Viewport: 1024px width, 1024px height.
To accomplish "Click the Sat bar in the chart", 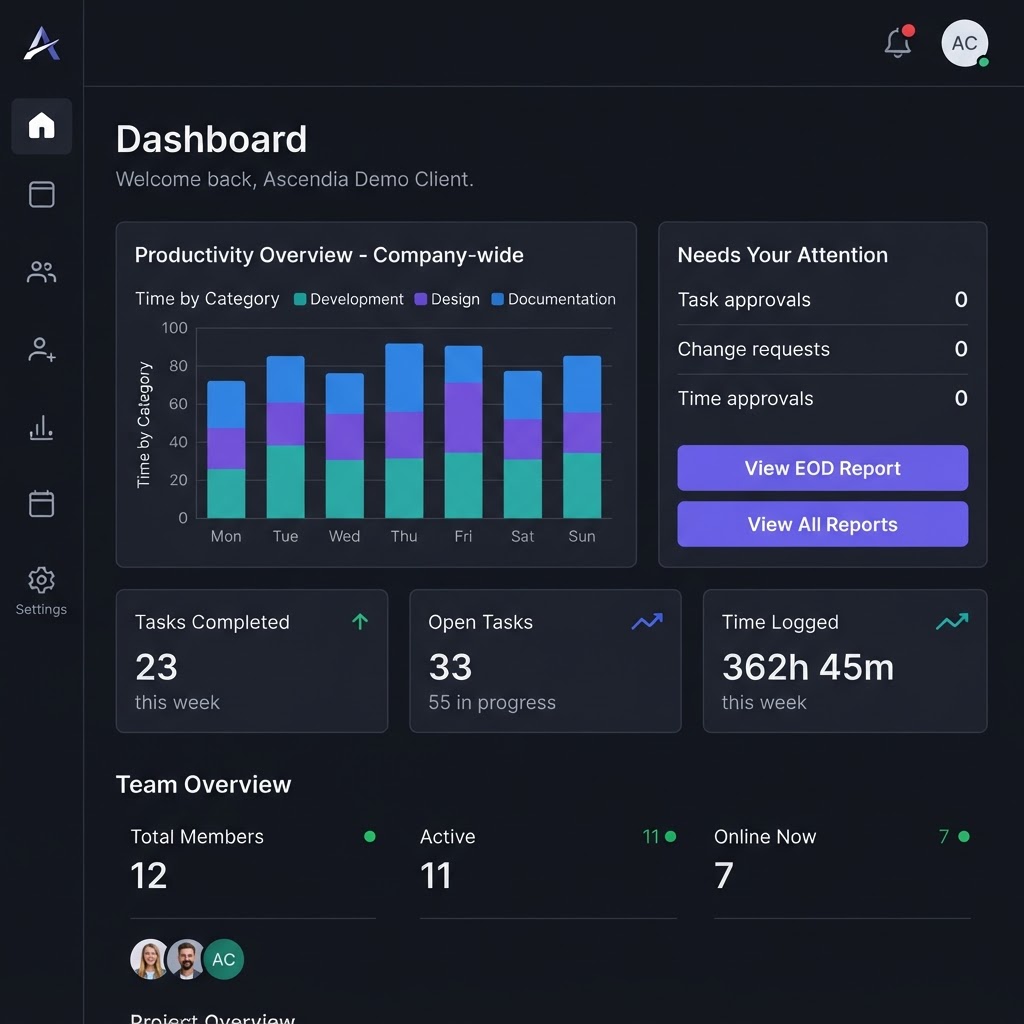I will point(522,445).
